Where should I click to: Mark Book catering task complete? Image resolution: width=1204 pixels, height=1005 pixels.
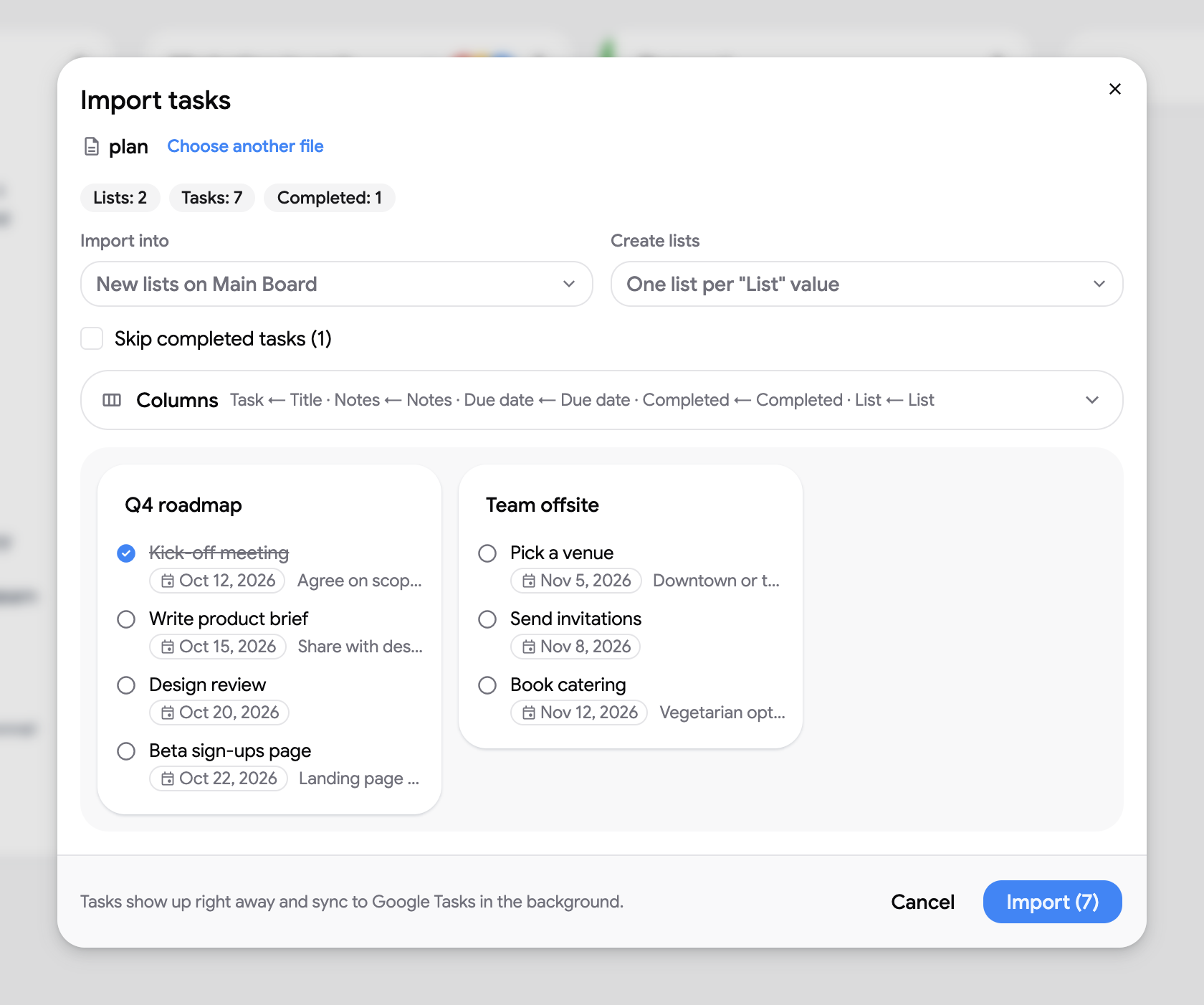point(487,685)
